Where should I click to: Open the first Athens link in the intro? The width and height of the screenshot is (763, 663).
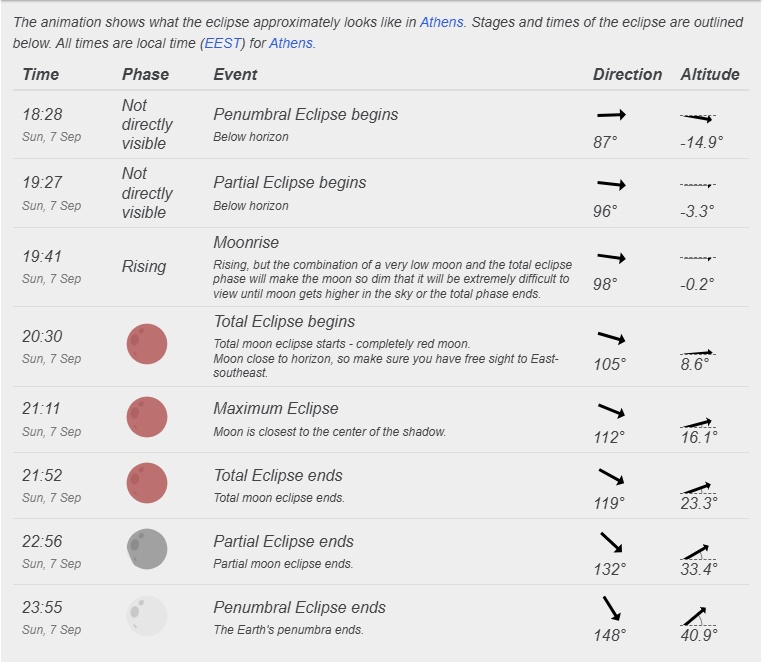tap(442, 22)
